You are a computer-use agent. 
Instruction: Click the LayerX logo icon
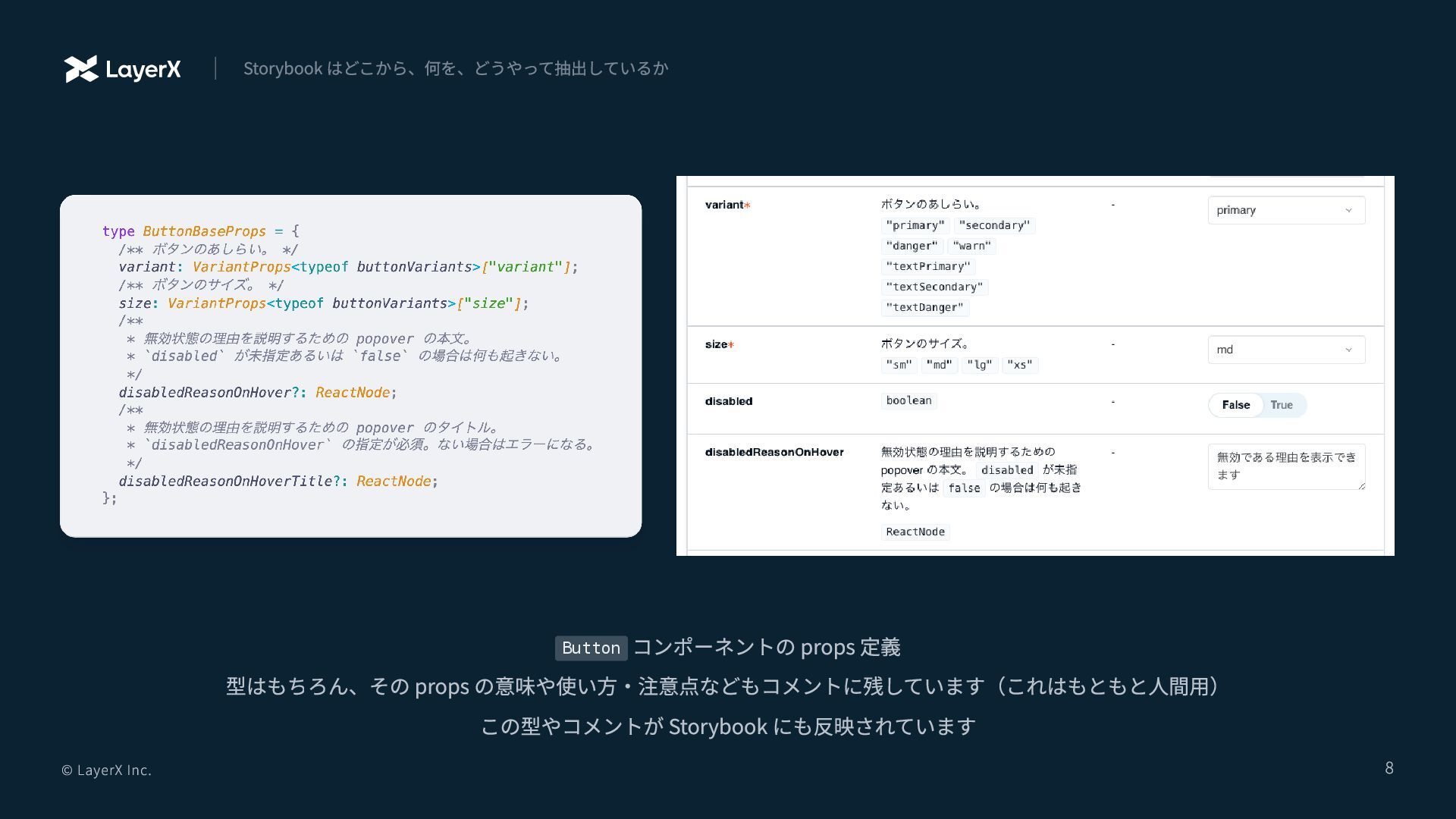pyautogui.click(x=81, y=69)
